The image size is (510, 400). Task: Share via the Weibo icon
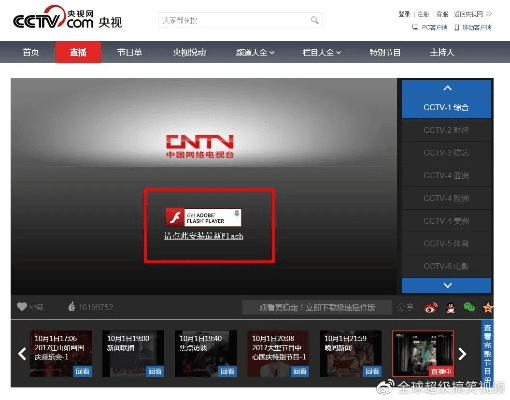431,307
